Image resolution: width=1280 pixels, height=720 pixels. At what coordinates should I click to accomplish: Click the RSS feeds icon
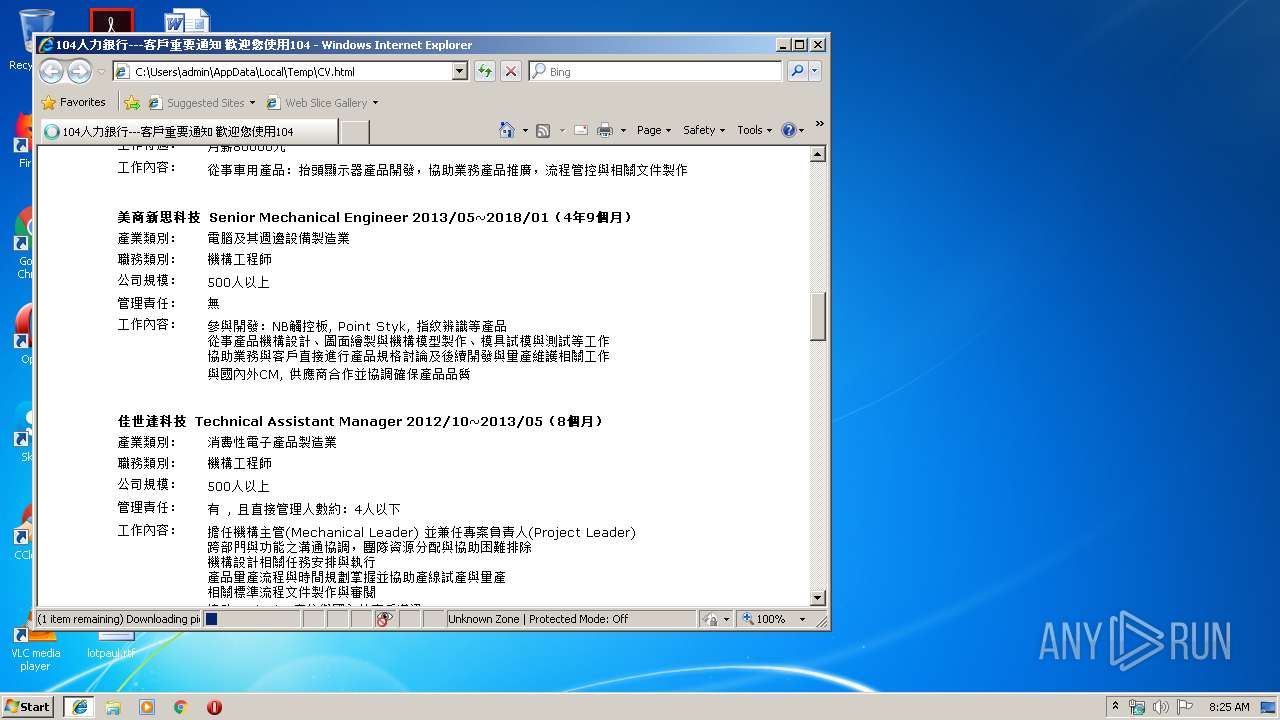pos(543,130)
